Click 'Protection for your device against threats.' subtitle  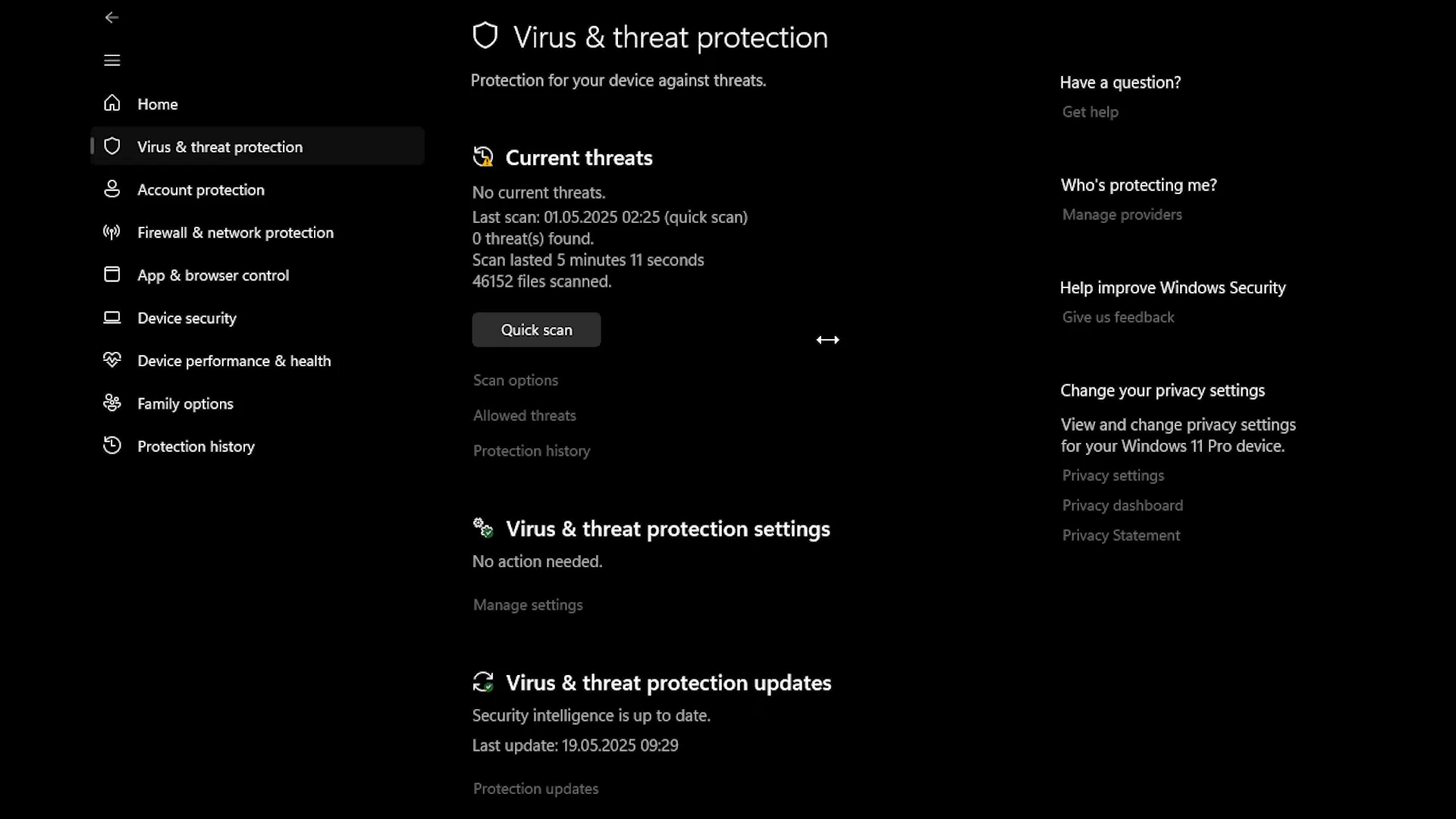[x=618, y=80]
